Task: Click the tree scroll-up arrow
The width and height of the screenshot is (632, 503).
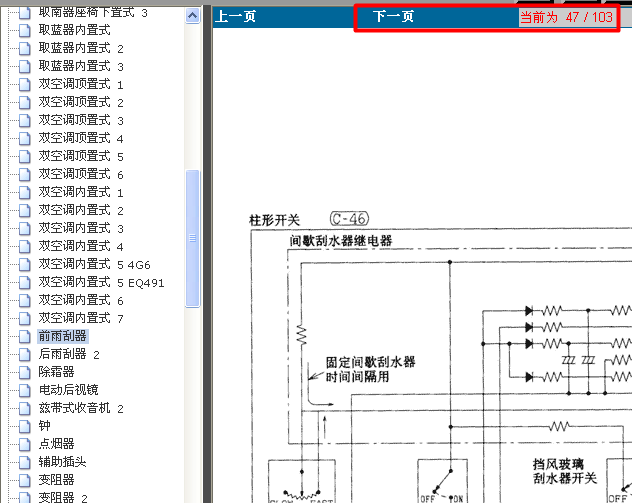Action: point(193,16)
